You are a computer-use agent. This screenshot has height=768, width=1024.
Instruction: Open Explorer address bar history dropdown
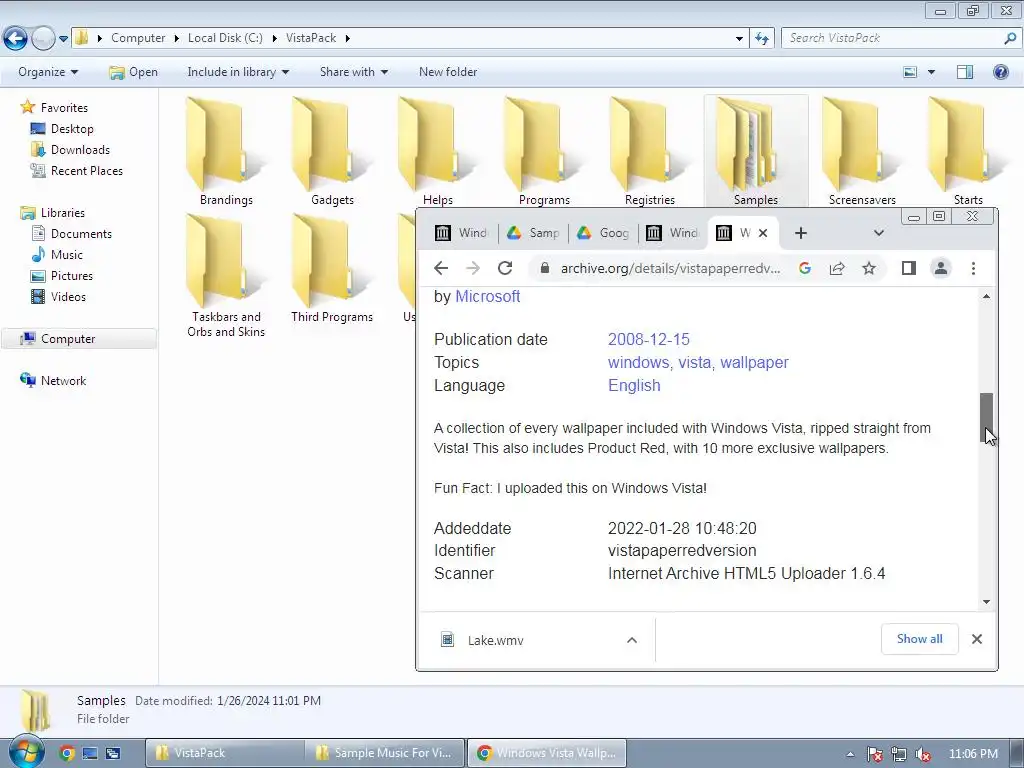pos(739,39)
